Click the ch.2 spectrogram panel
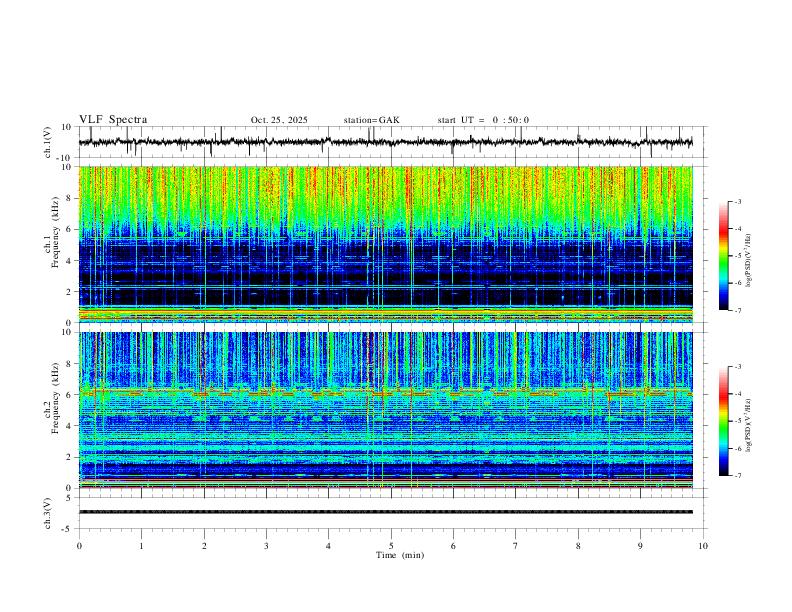This screenshot has height=612, width=792. (386, 410)
